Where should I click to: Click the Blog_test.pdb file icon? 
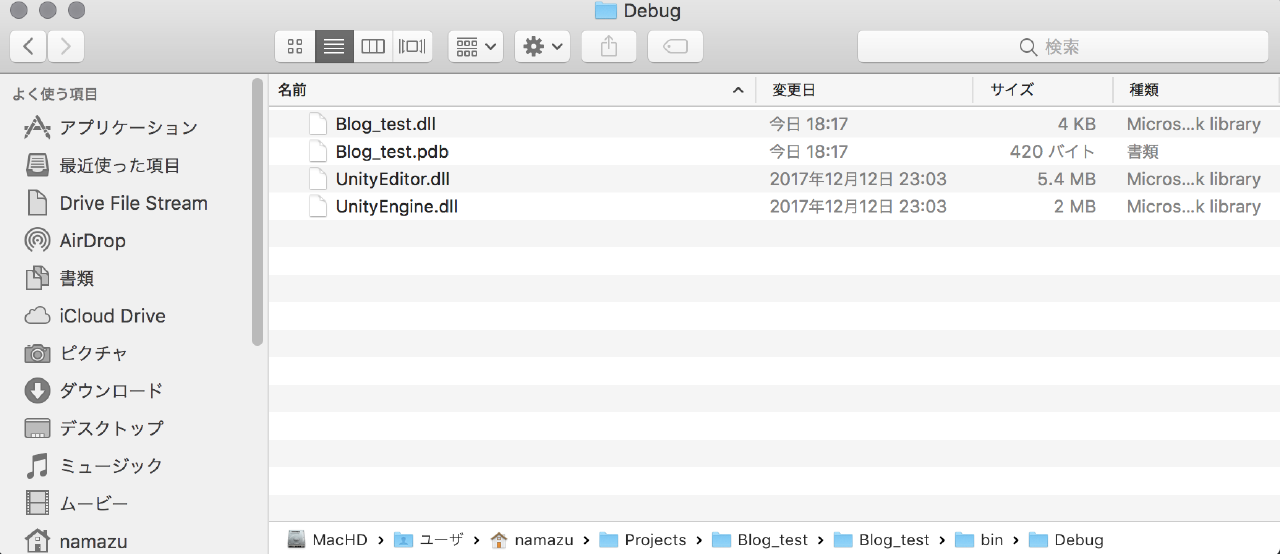(x=318, y=152)
